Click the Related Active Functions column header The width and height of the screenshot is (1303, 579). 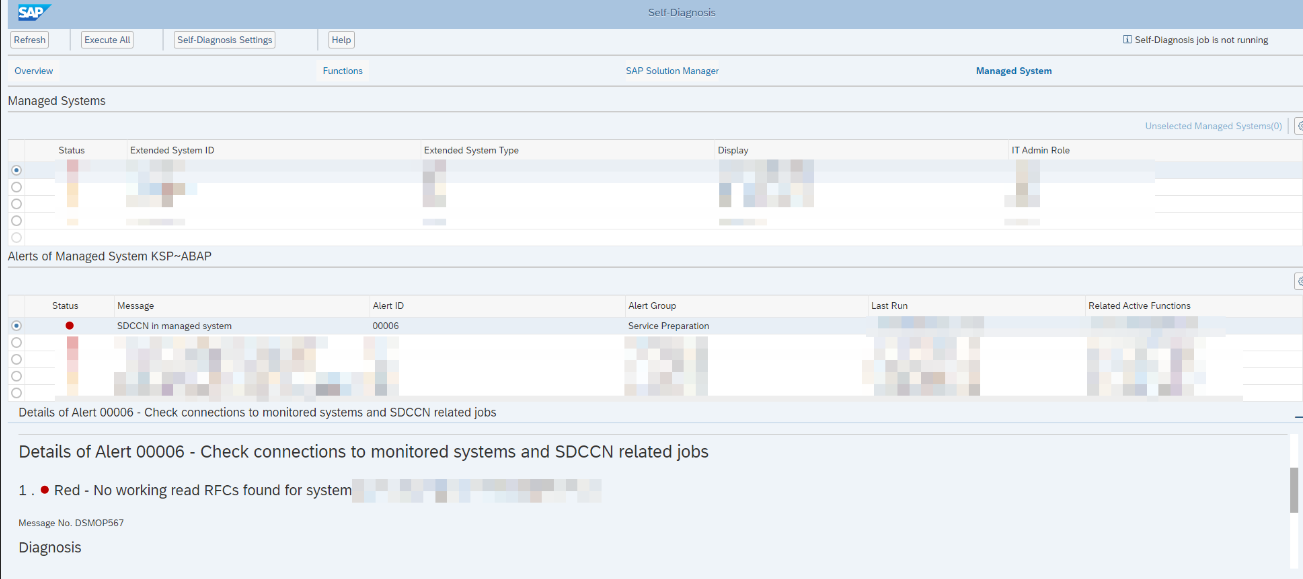(x=1139, y=306)
